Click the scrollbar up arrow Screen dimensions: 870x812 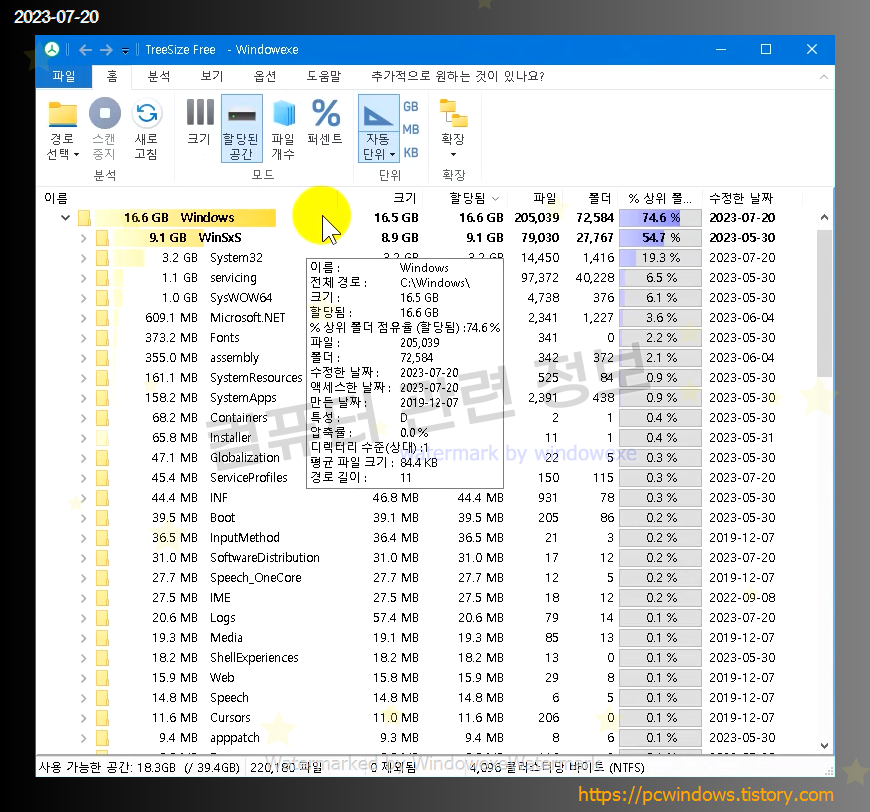tap(825, 217)
